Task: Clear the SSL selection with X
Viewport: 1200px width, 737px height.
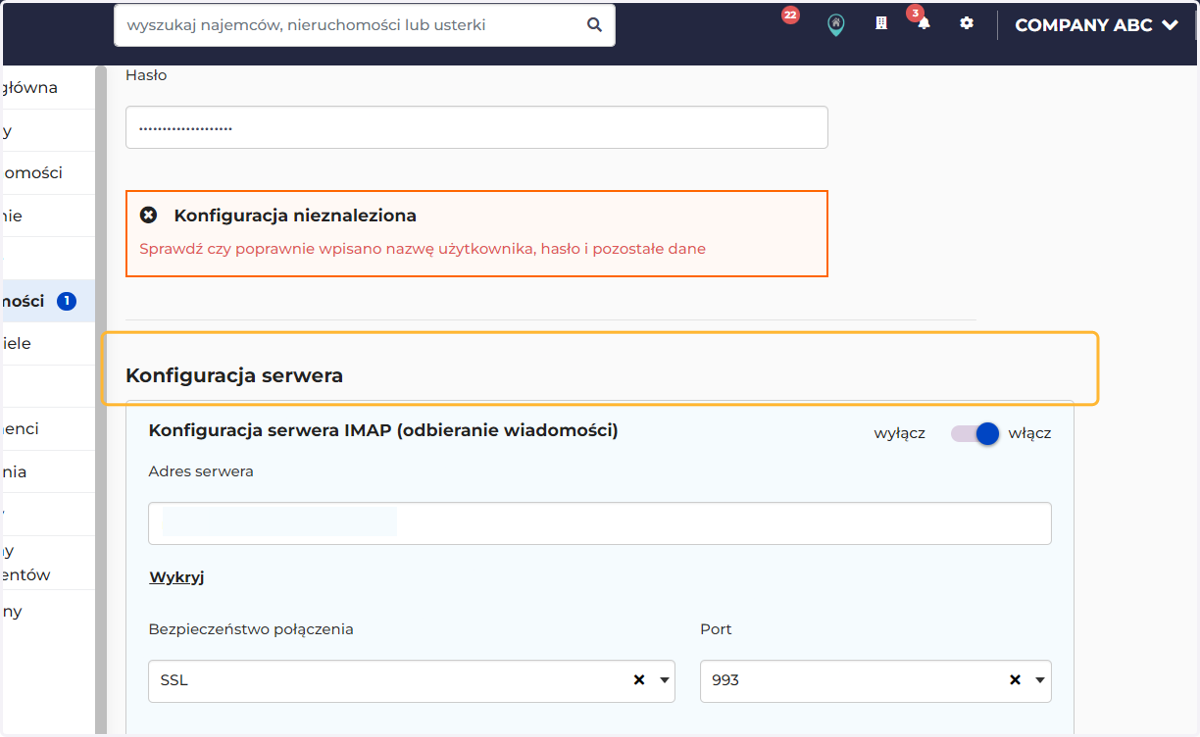Action: [639, 680]
